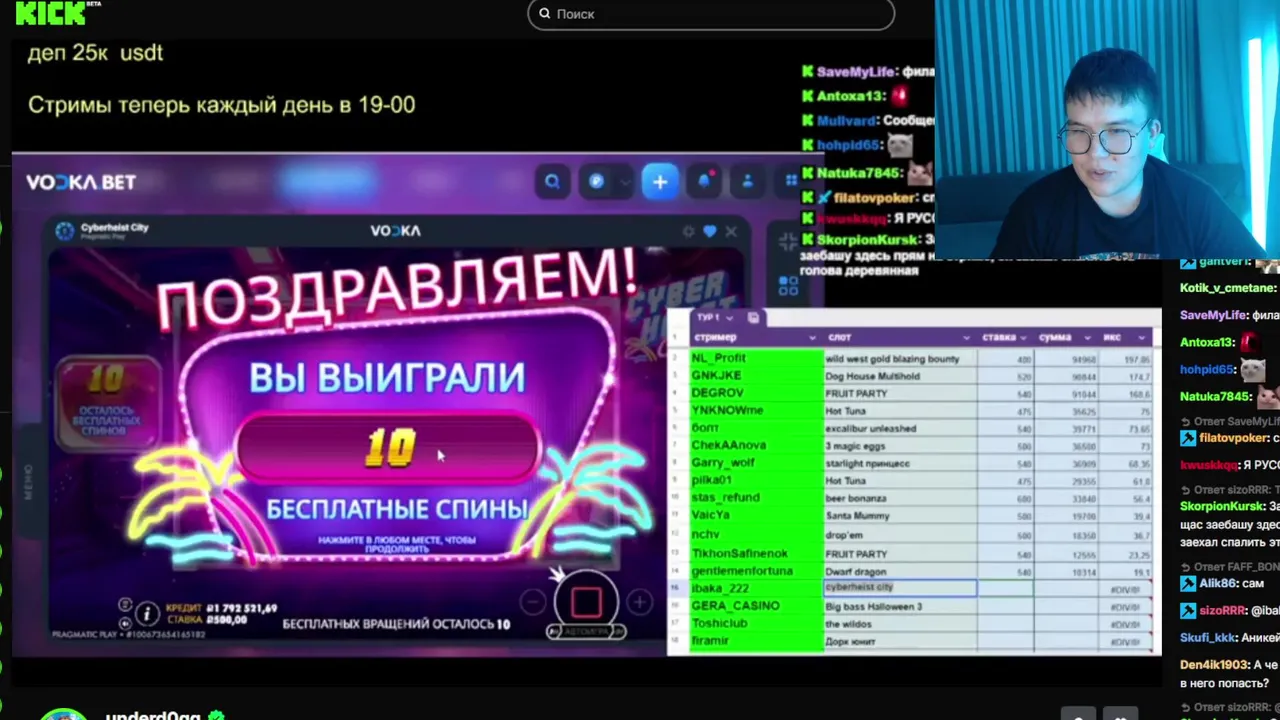This screenshot has height=720, width=1280.
Task: Select the stas_refund cell
Action: pyautogui.click(x=756, y=498)
